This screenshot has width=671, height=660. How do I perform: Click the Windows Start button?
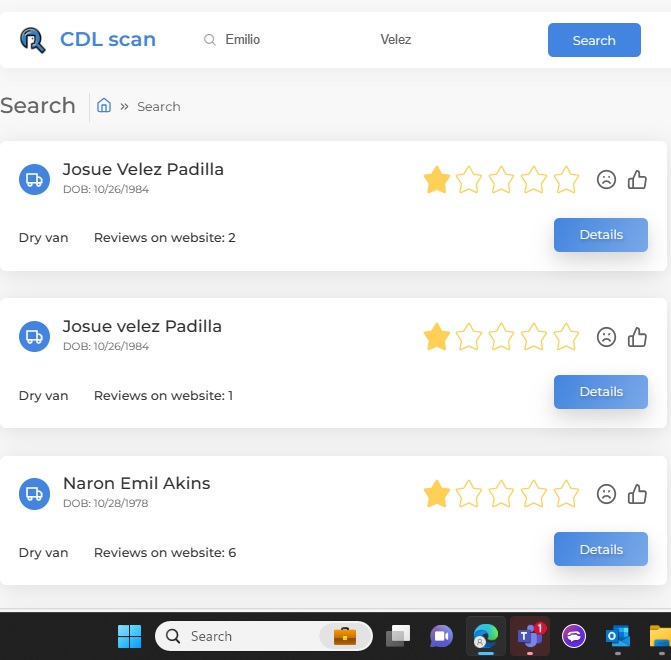[129, 636]
